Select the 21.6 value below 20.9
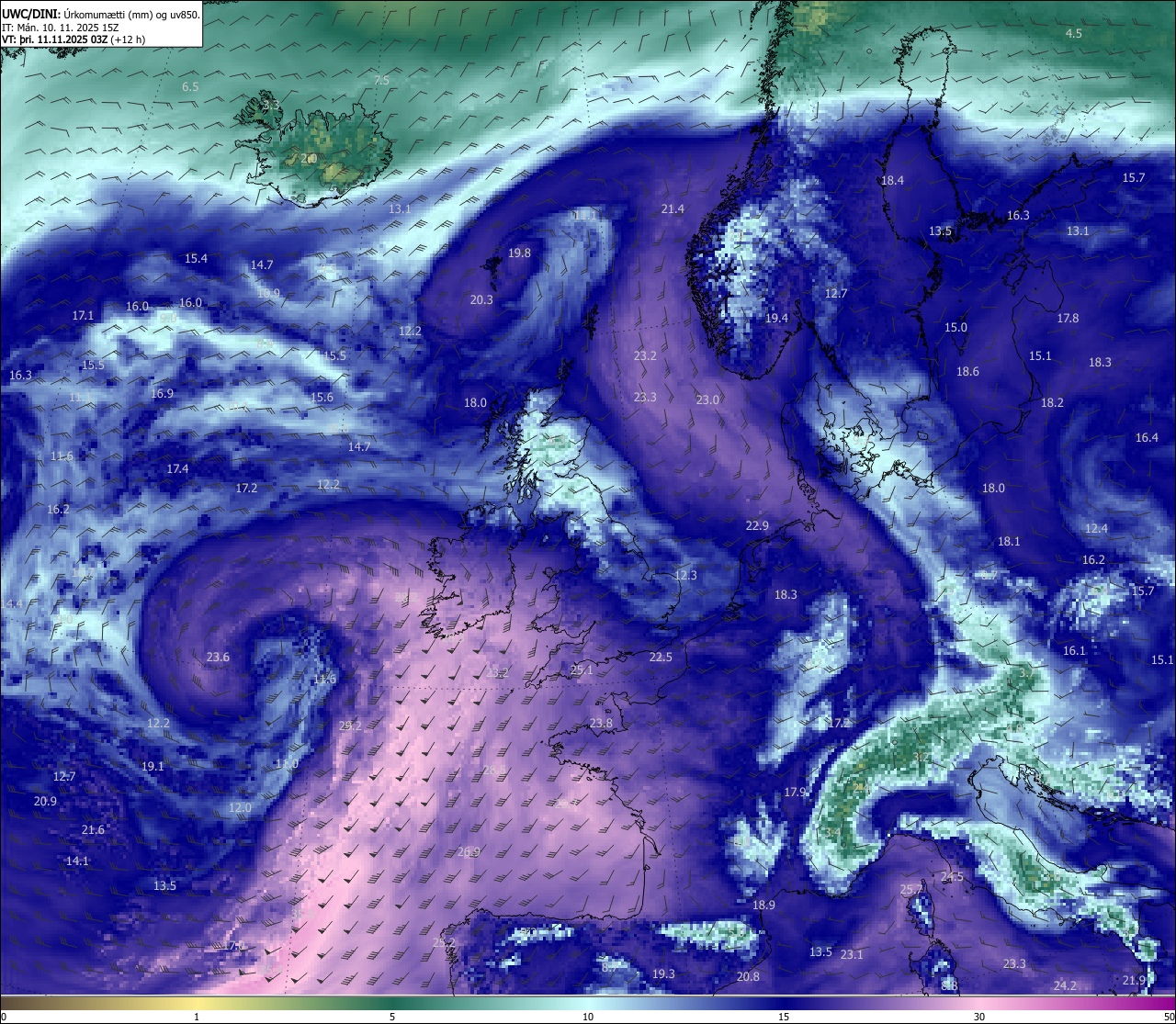This screenshot has width=1176, height=1024. pos(93,830)
